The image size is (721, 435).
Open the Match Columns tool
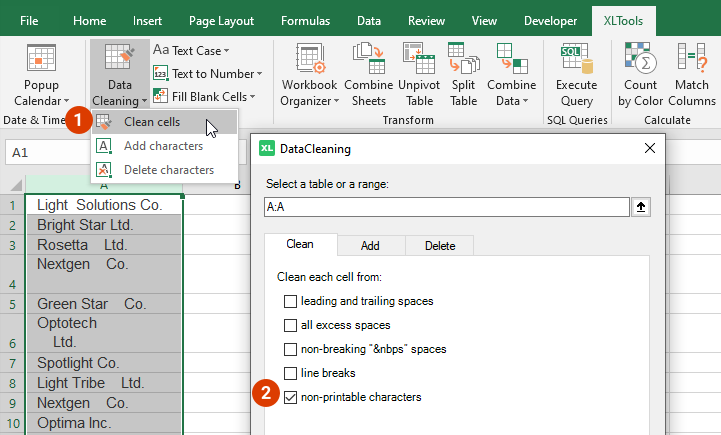click(692, 75)
